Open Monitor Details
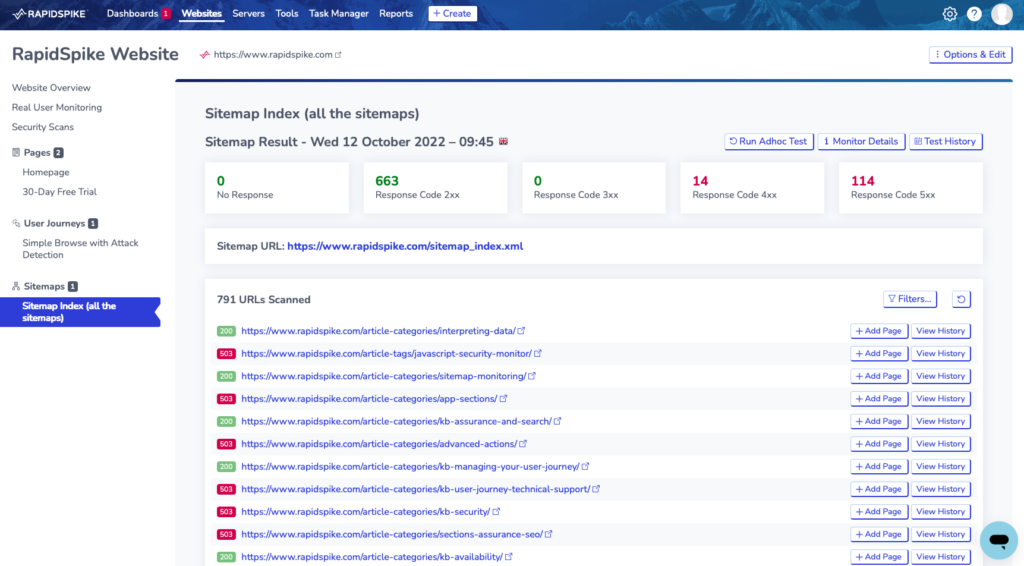Screen dimensions: 1024x566 tap(861, 142)
